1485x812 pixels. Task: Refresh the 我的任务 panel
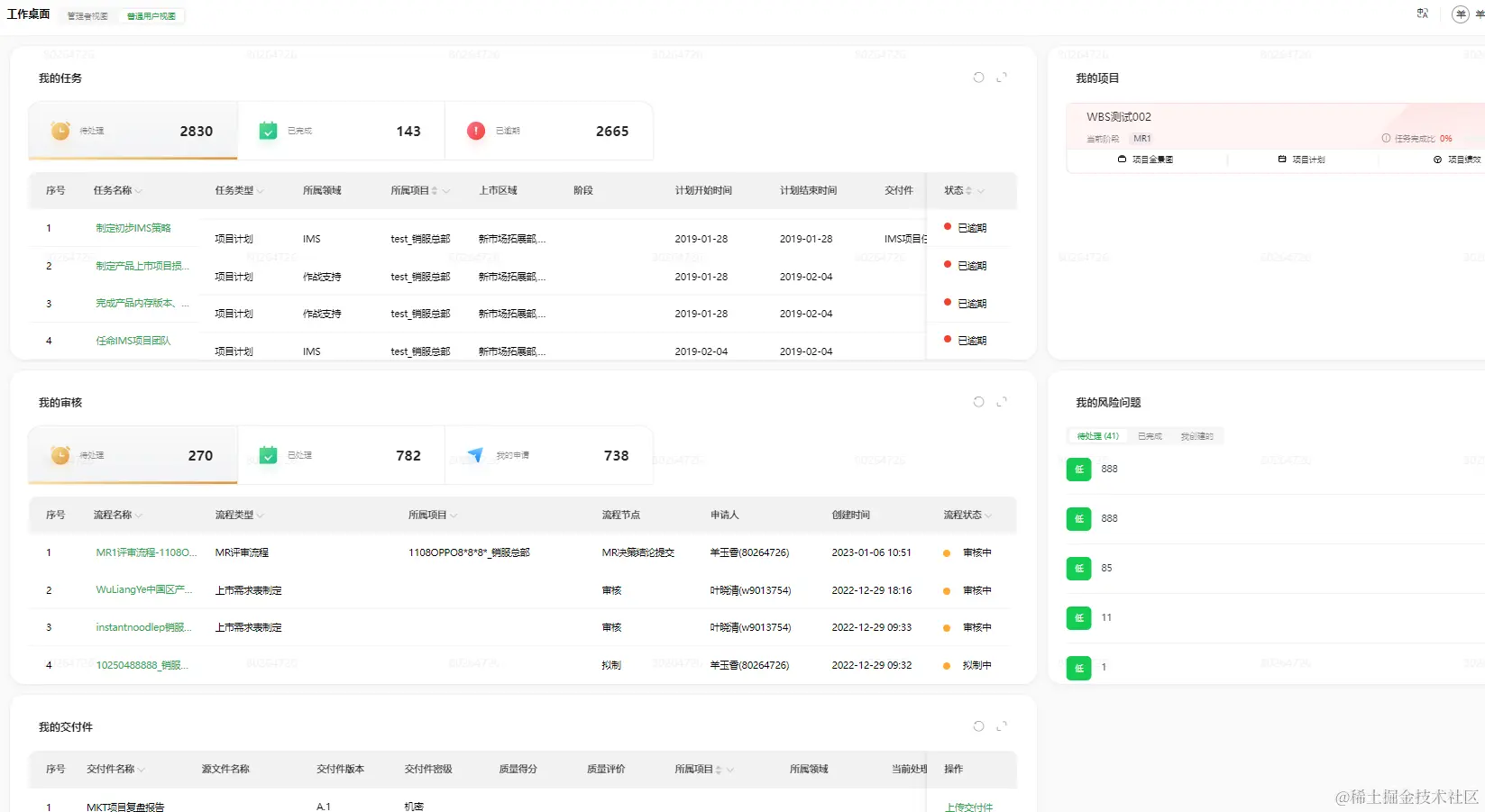pos(978,78)
